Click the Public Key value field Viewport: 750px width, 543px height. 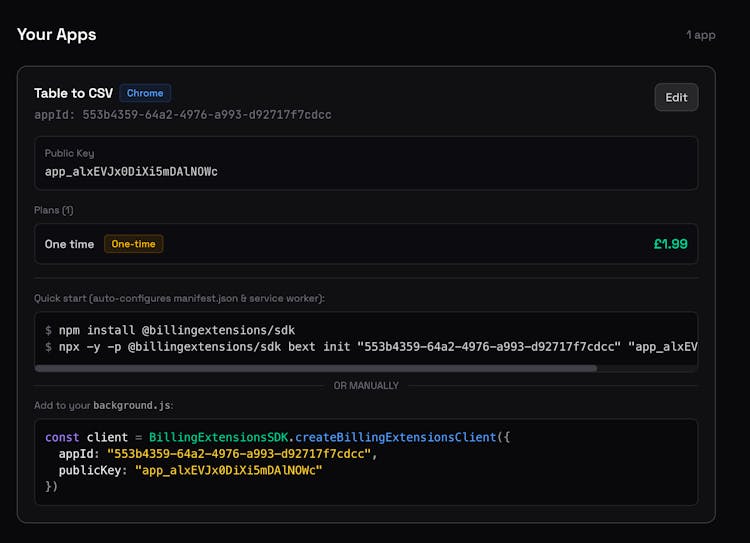coord(131,172)
